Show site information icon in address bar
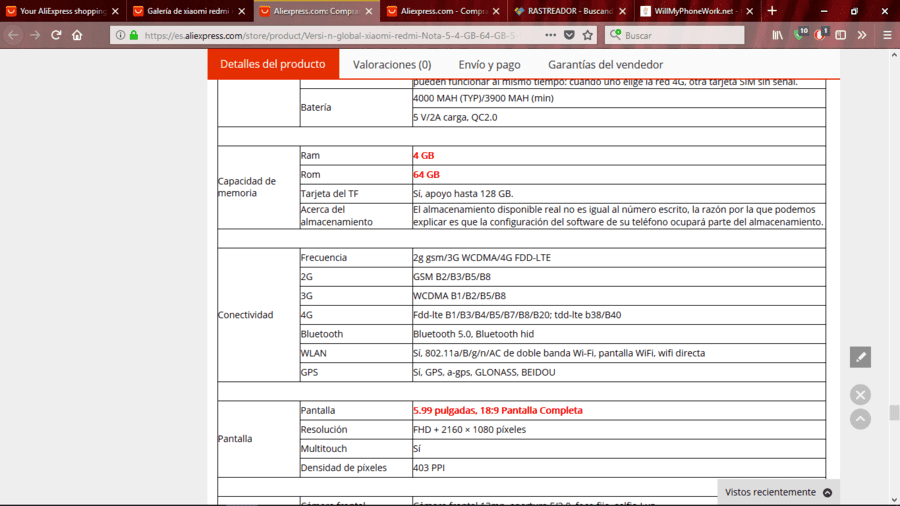This screenshot has width=900, height=506. [x=120, y=35]
